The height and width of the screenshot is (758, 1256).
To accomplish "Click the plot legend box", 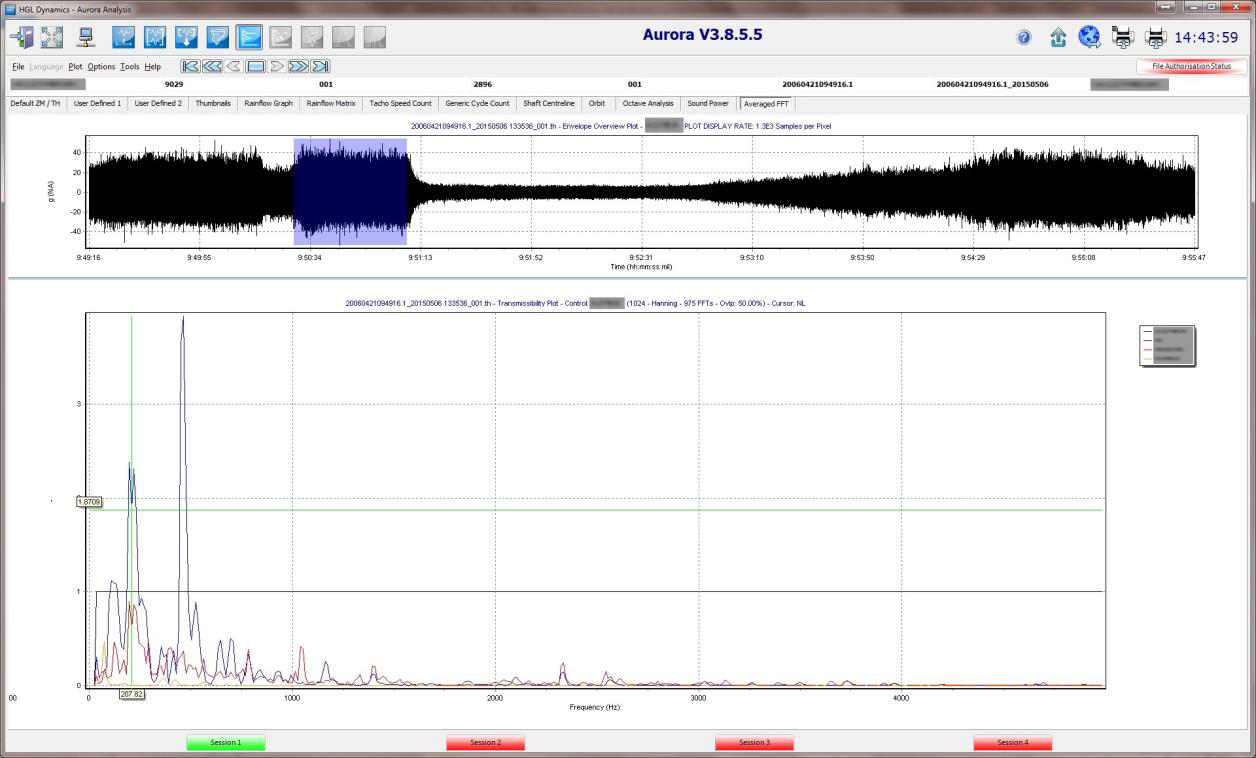I will pyautogui.click(x=1167, y=345).
